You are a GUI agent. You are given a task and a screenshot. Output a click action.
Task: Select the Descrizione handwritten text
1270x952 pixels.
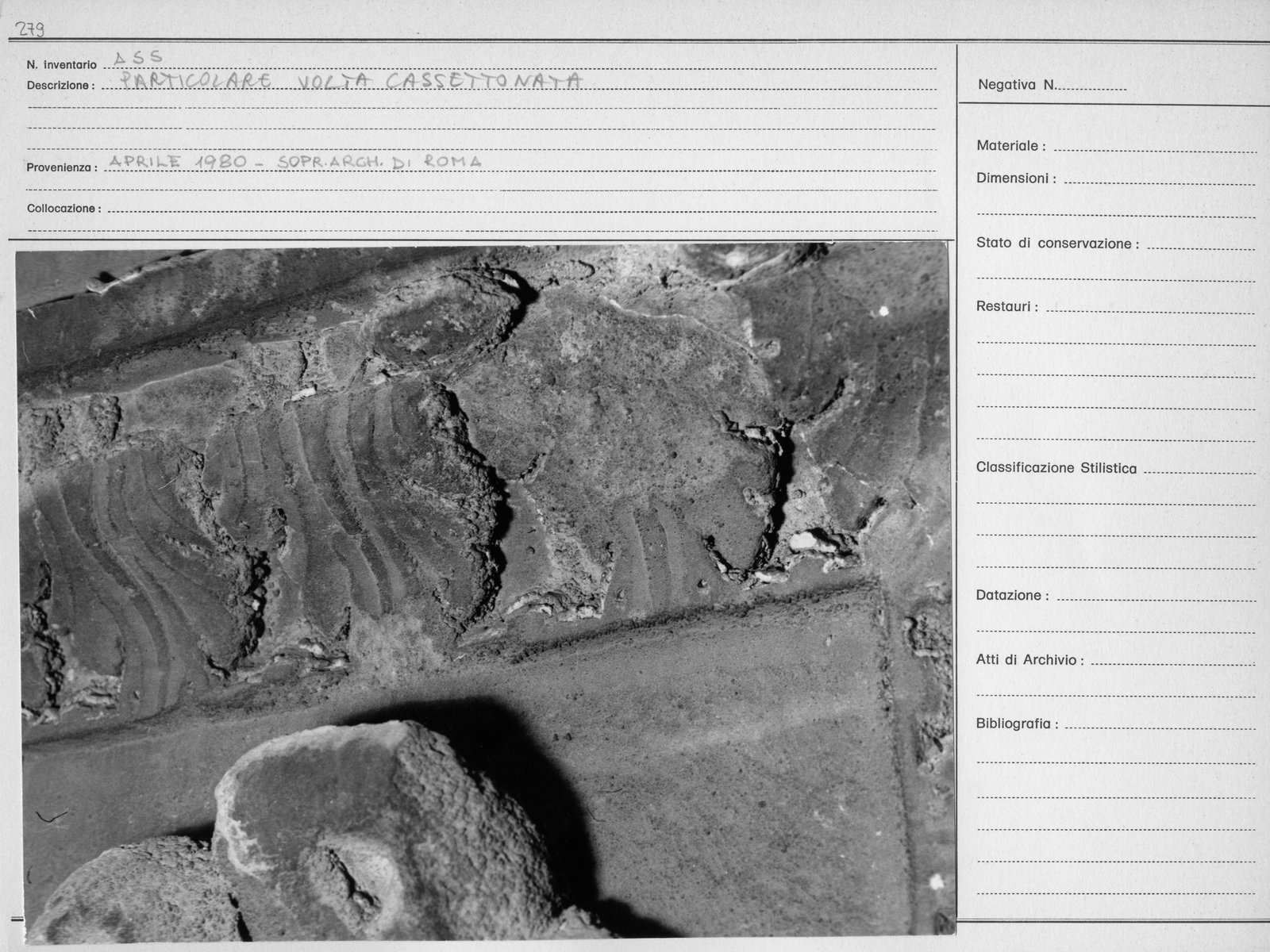click(x=350, y=82)
